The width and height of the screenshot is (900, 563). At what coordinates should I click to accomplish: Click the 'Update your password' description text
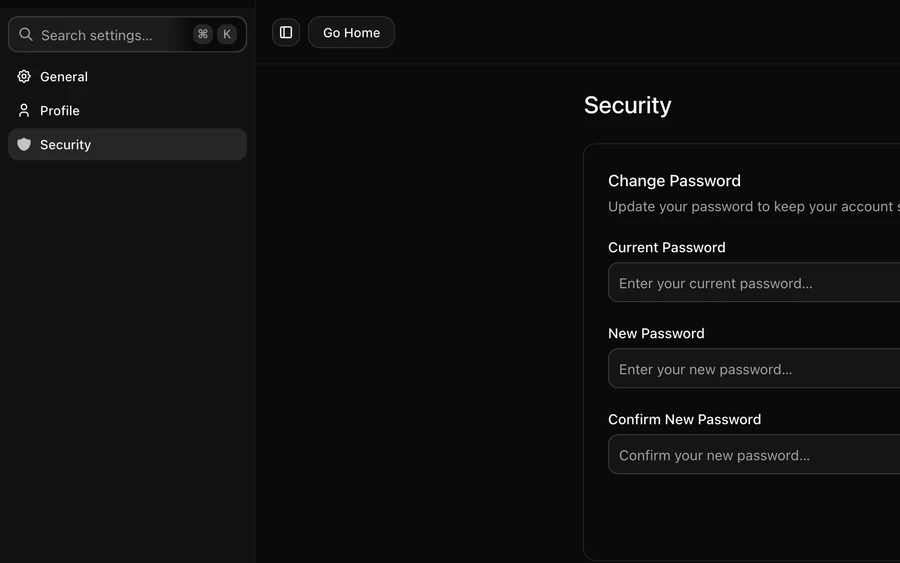[754, 207]
